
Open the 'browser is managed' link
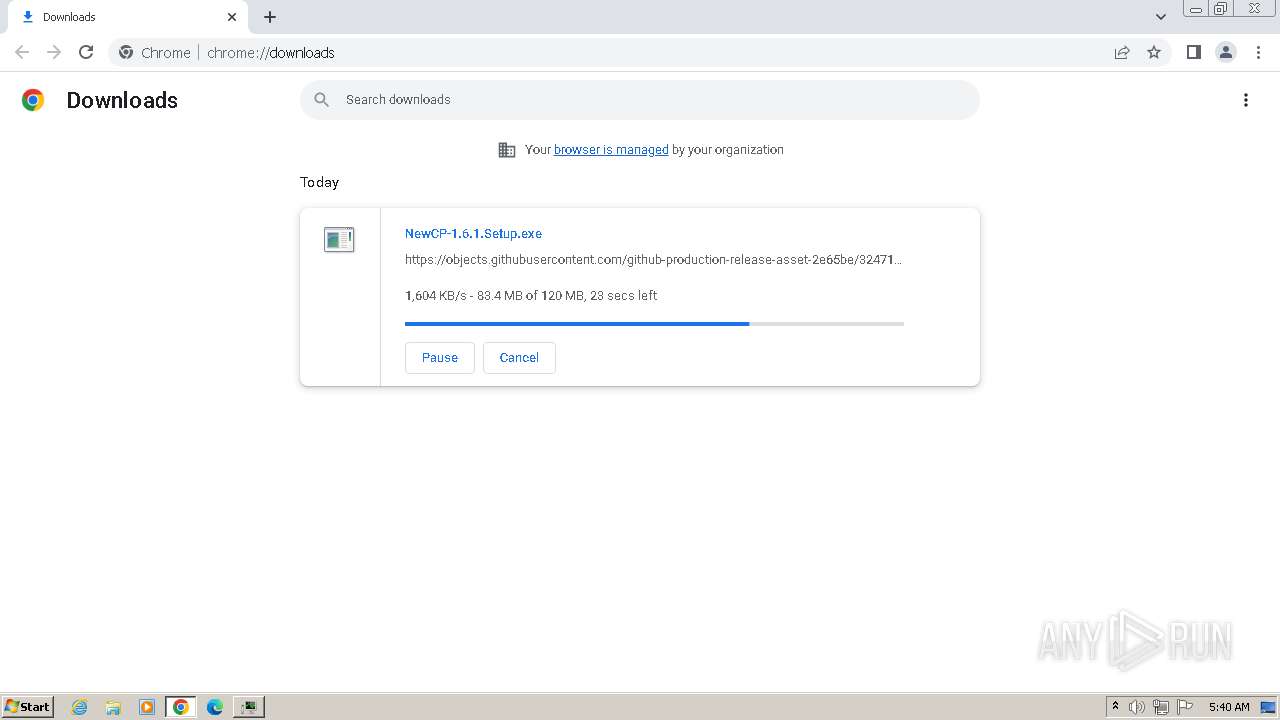click(611, 150)
